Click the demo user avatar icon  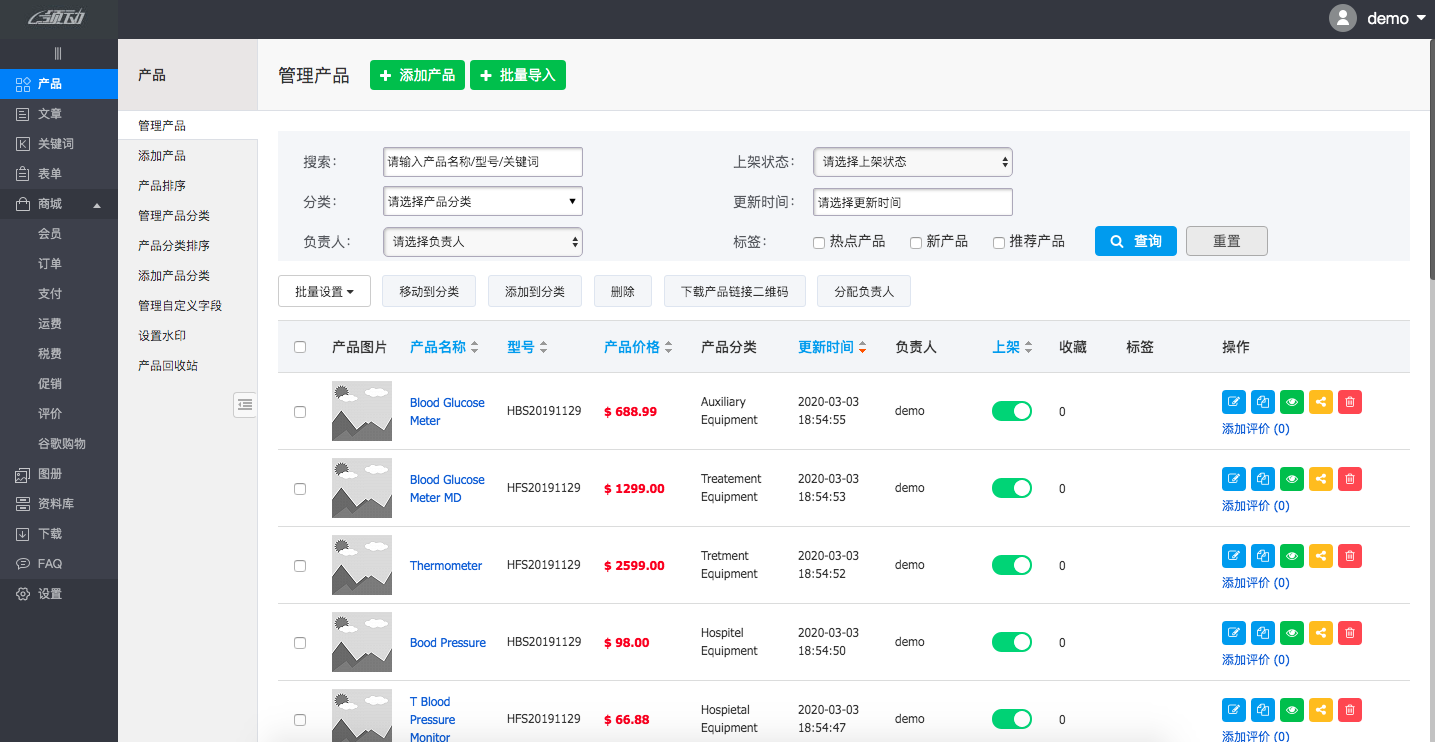pyautogui.click(x=1343, y=17)
